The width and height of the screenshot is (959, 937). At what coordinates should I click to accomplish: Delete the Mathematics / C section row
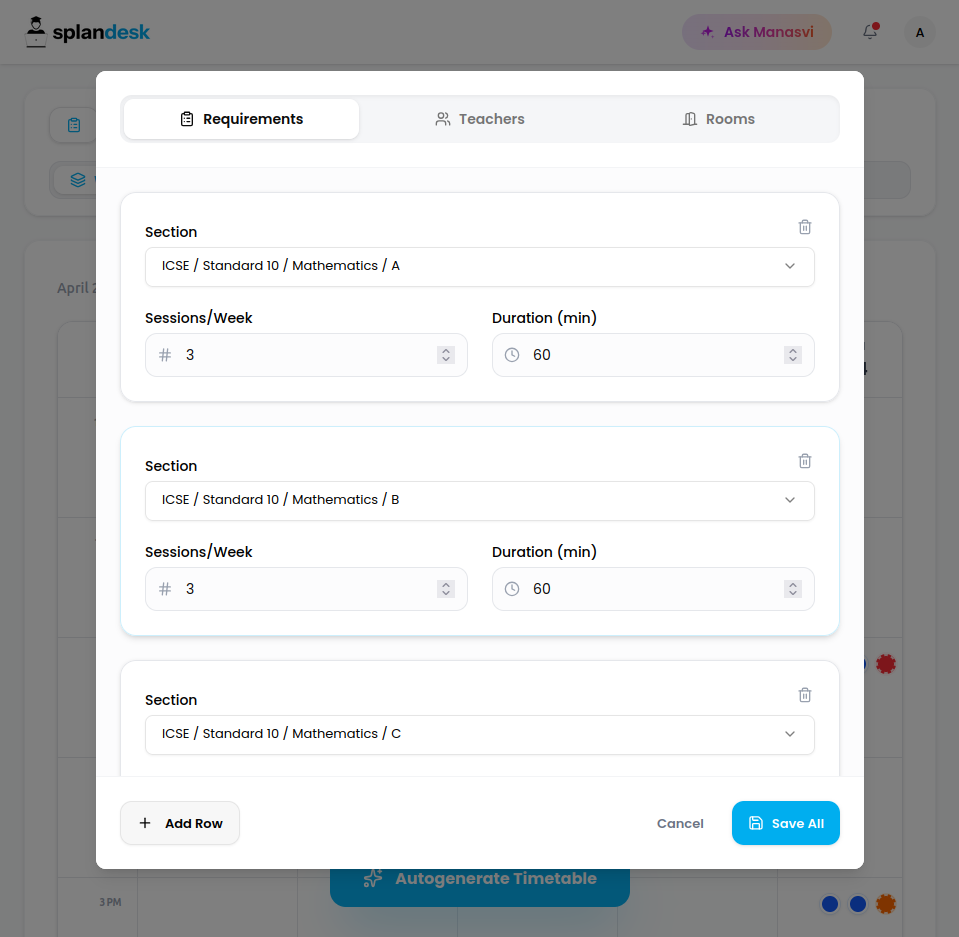coord(805,695)
